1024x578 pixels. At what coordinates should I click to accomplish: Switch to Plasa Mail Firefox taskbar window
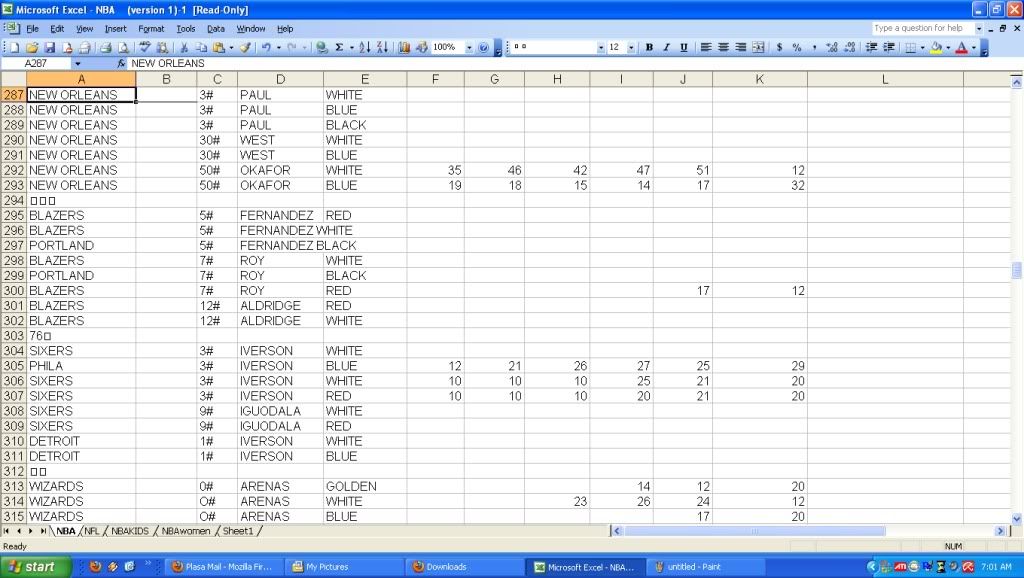click(x=223, y=567)
